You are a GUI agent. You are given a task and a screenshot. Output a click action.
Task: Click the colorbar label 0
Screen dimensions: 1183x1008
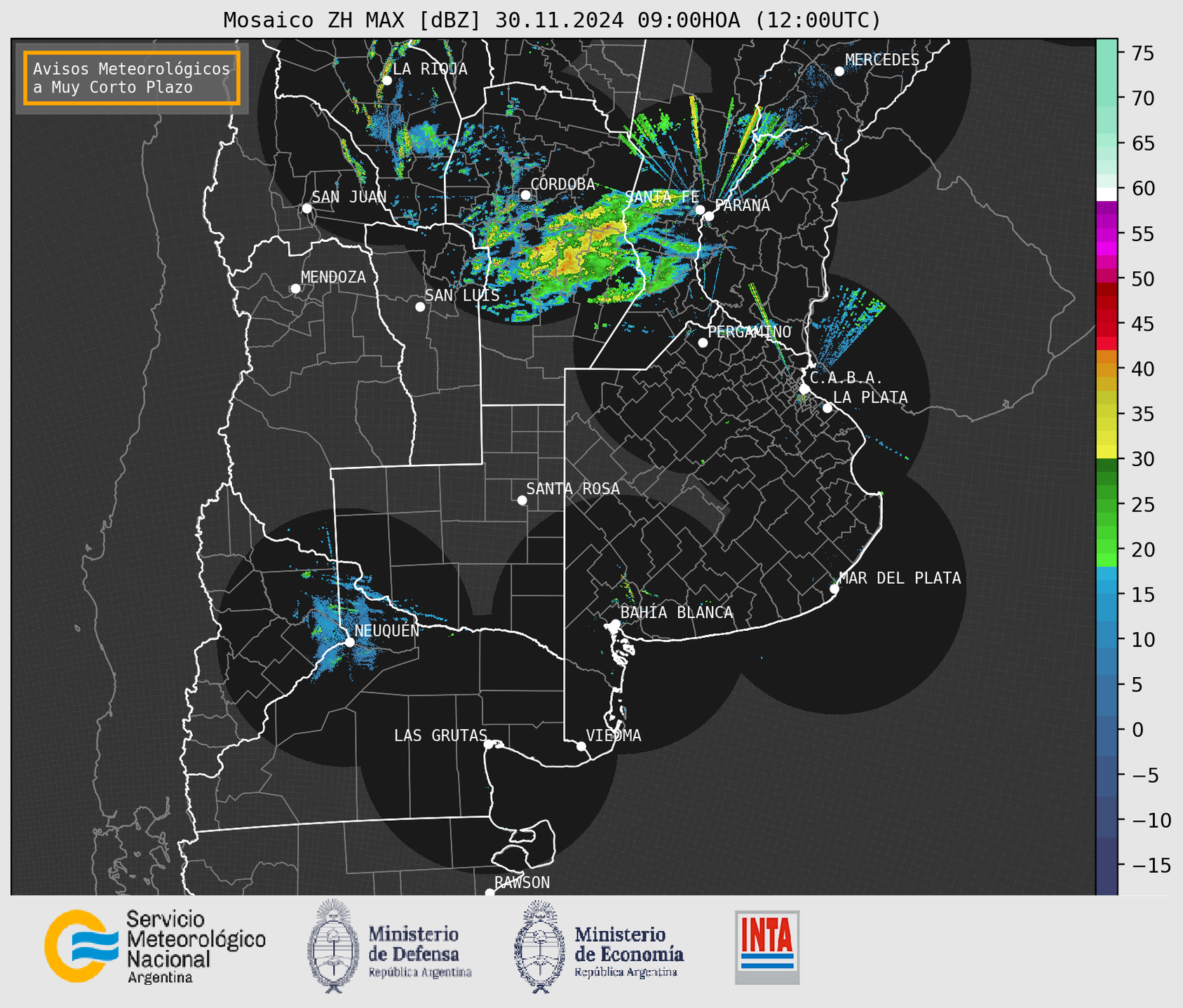pyautogui.click(x=1137, y=730)
